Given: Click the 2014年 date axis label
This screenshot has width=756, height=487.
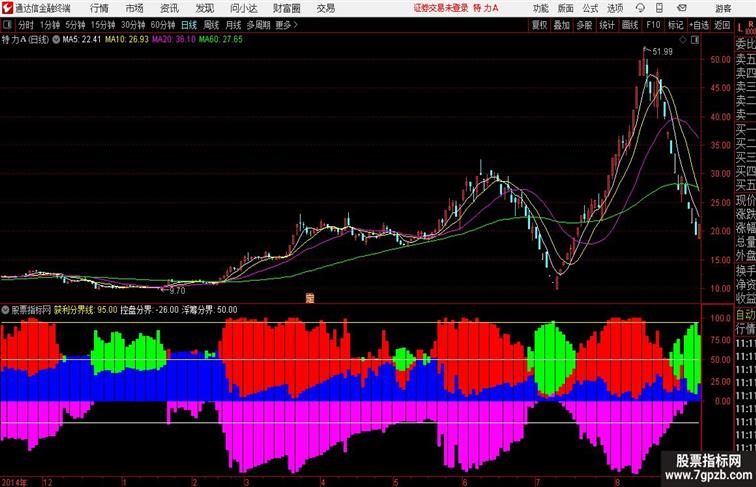Looking at the screenshot, I should coord(14,482).
